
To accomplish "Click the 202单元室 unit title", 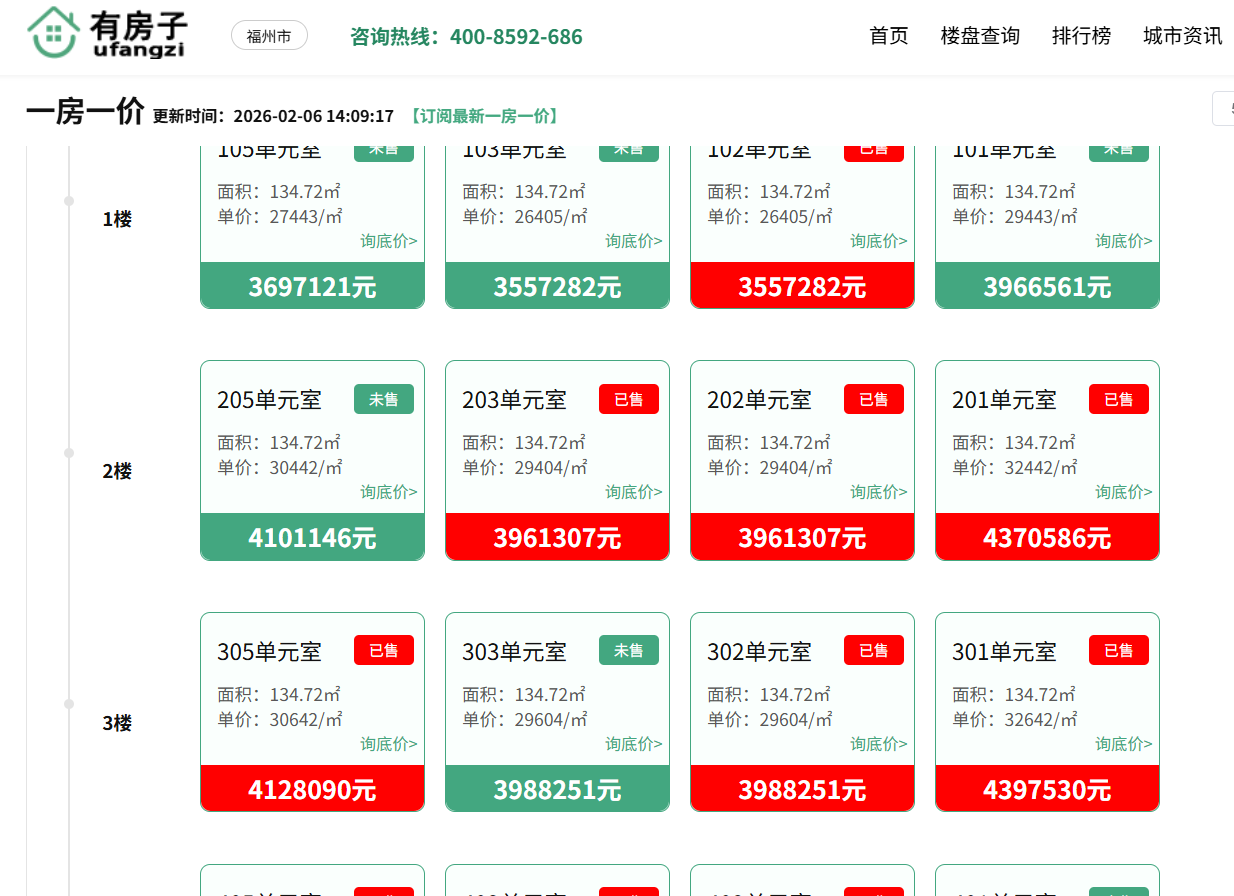I will point(759,400).
